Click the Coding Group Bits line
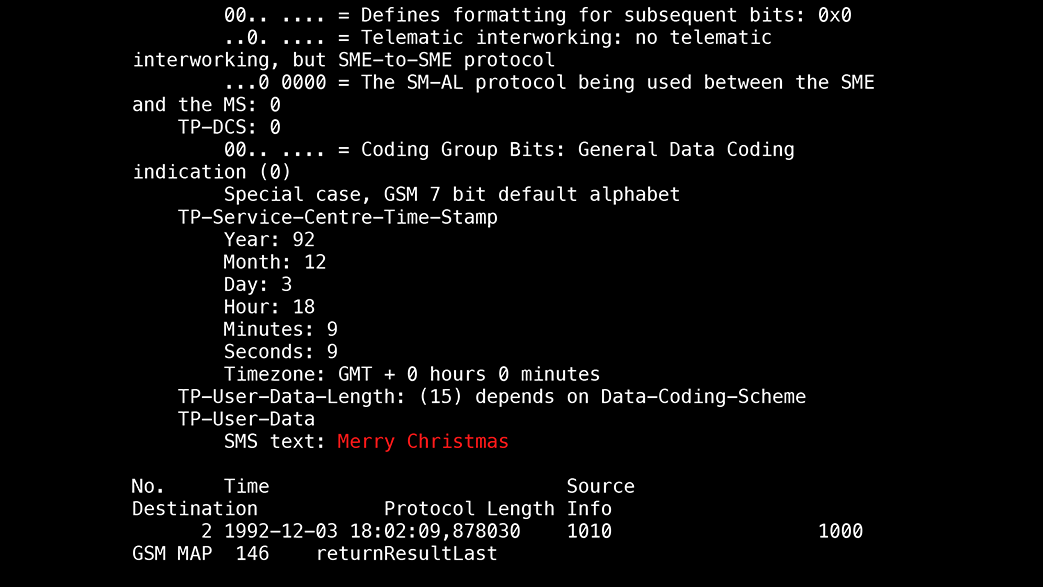 464,160
